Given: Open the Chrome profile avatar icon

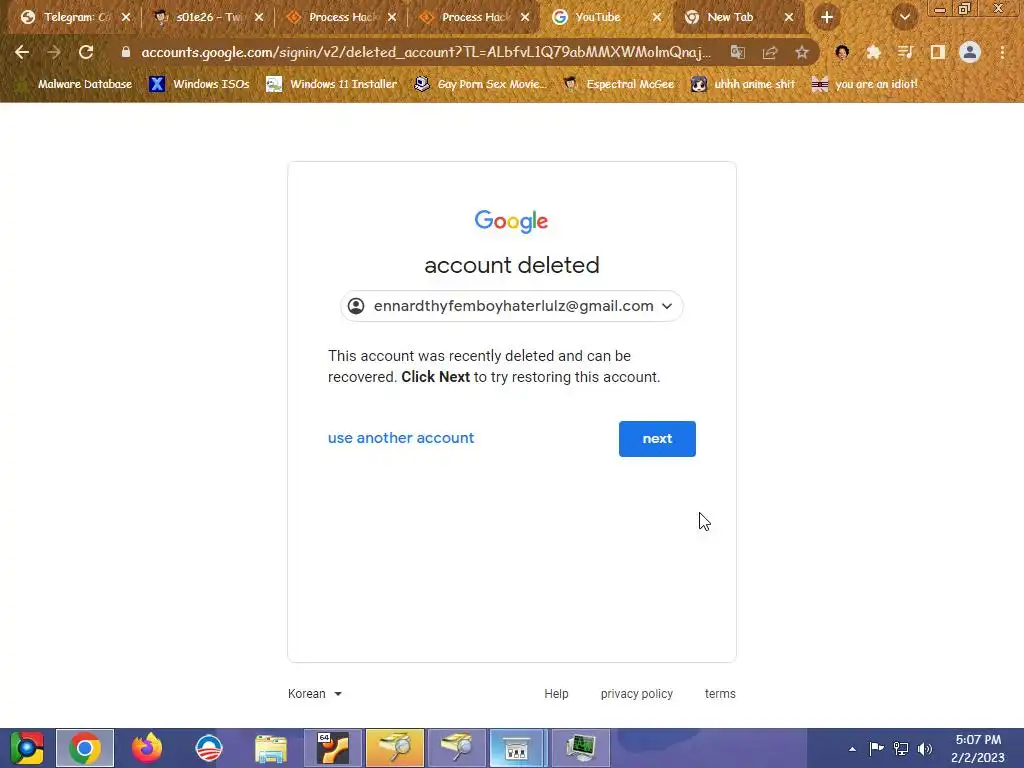Looking at the screenshot, I should tap(970, 52).
